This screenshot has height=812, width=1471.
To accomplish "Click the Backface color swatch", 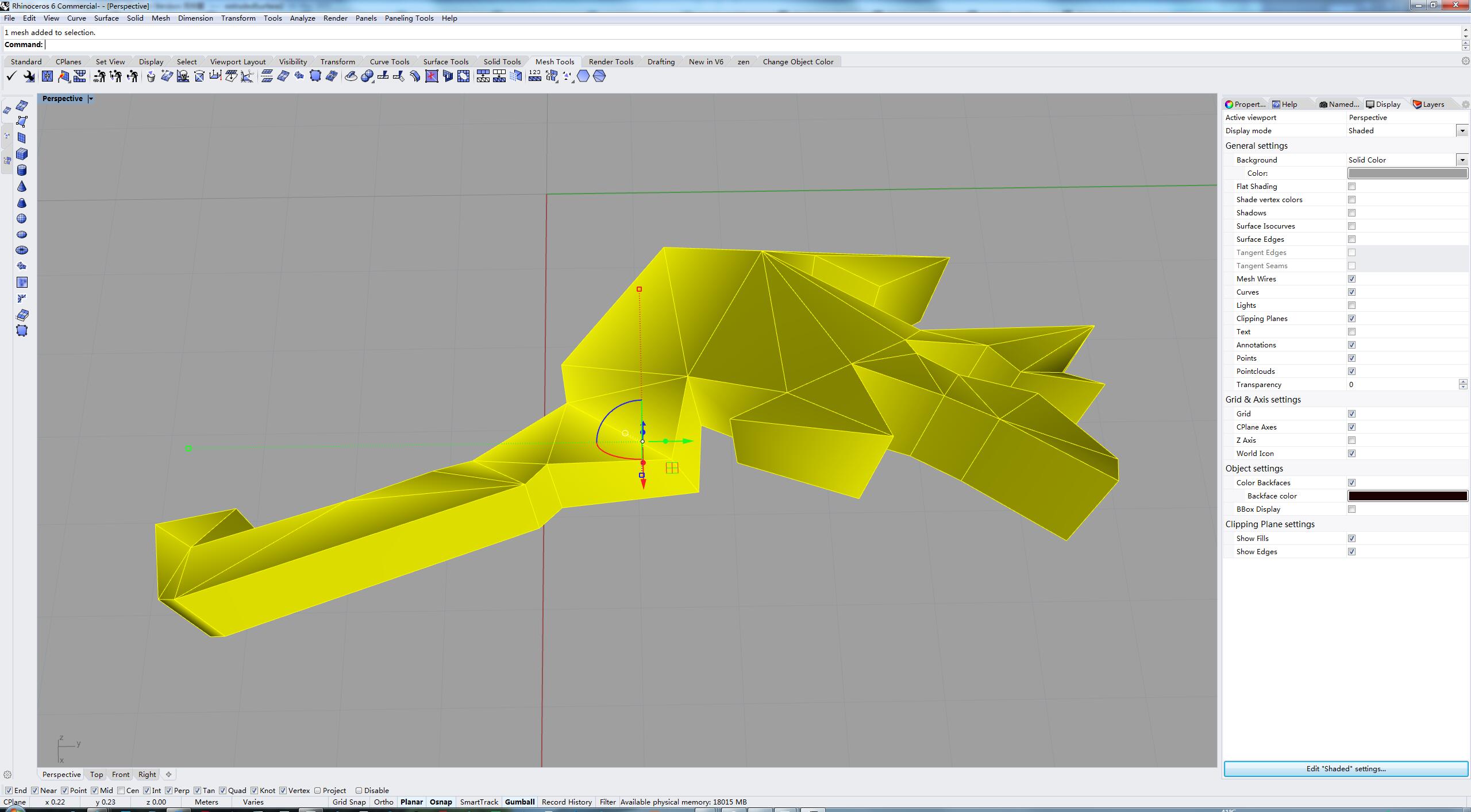I will tap(1408, 496).
